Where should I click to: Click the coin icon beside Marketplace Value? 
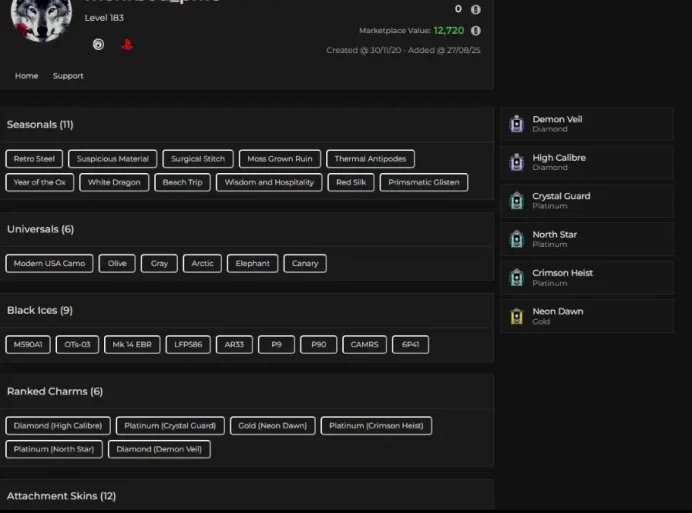click(x=475, y=30)
